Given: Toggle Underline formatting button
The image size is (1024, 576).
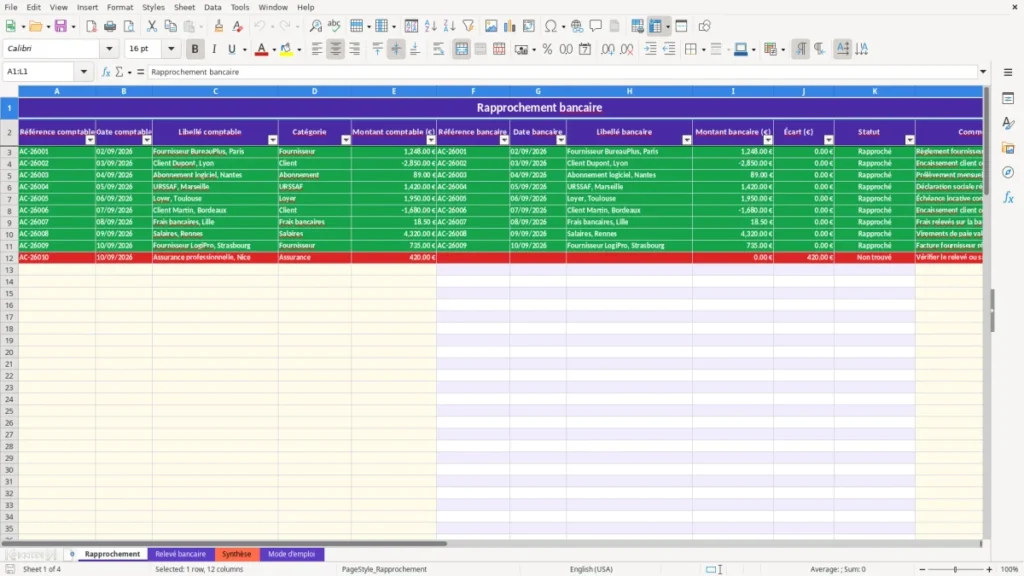Looking at the screenshot, I should pyautogui.click(x=231, y=49).
